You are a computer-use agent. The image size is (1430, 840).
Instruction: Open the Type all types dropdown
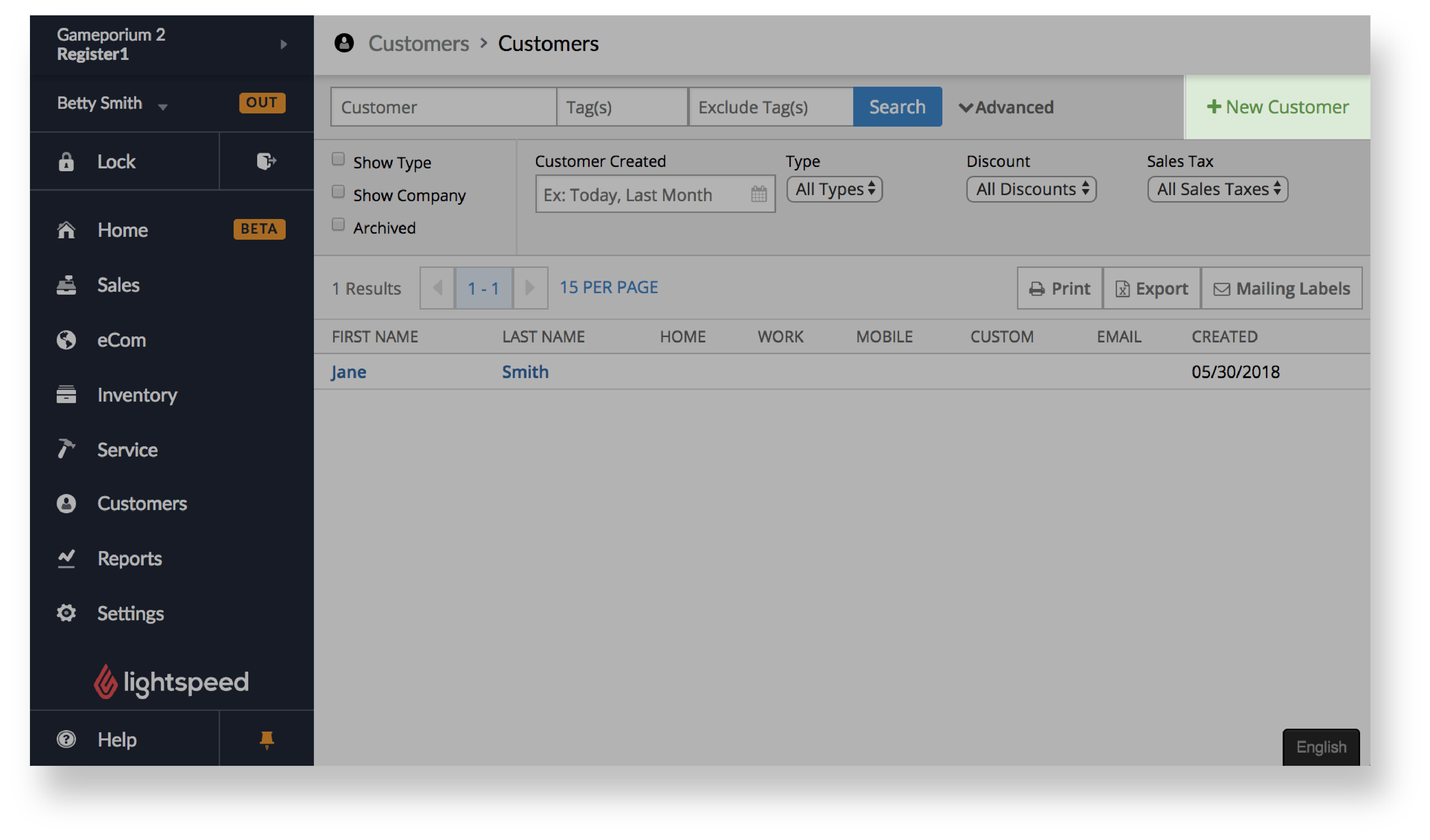coord(832,189)
